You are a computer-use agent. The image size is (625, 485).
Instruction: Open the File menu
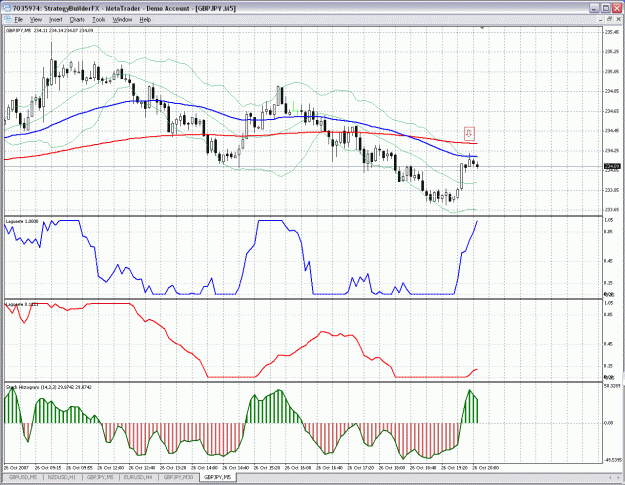19,20
